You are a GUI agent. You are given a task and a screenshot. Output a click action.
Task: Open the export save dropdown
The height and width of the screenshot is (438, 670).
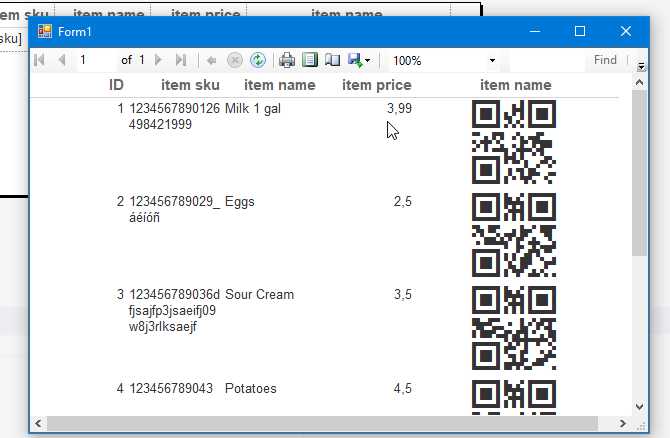click(x=359, y=60)
